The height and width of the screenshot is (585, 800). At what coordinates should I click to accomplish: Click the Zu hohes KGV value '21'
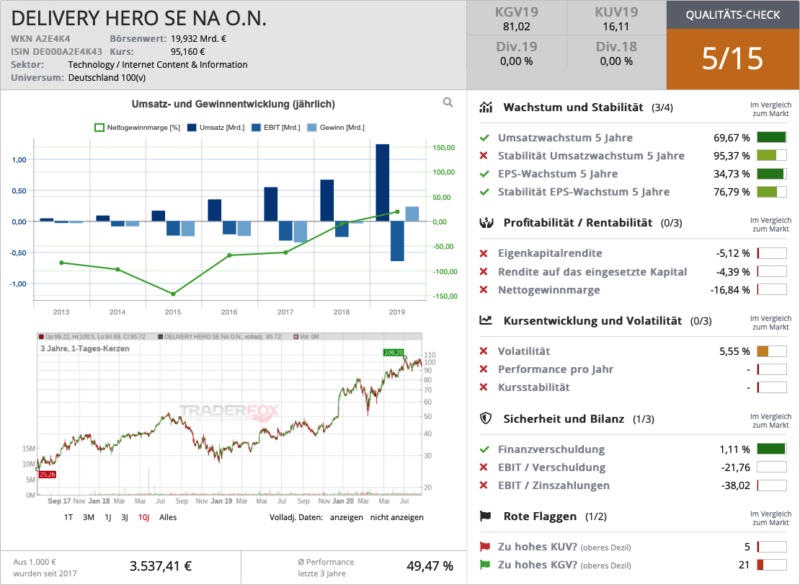tap(744, 565)
